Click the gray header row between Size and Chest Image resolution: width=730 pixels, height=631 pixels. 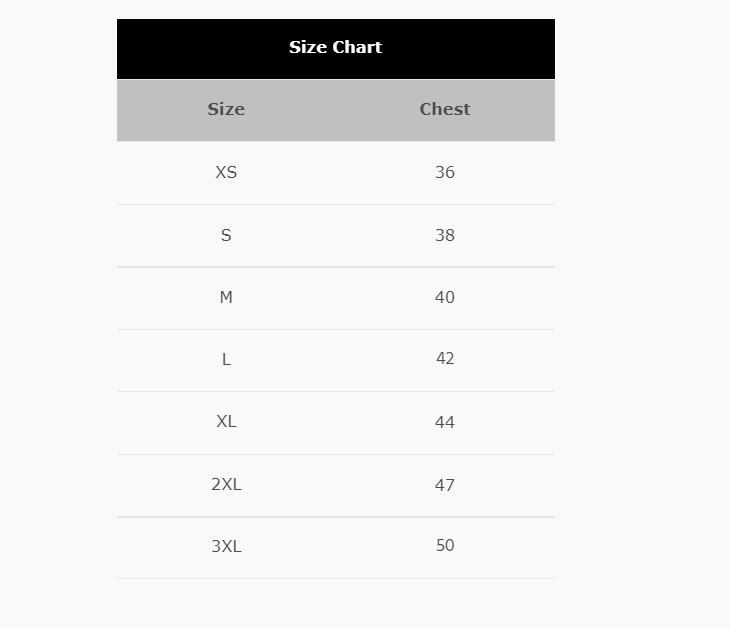(335, 109)
